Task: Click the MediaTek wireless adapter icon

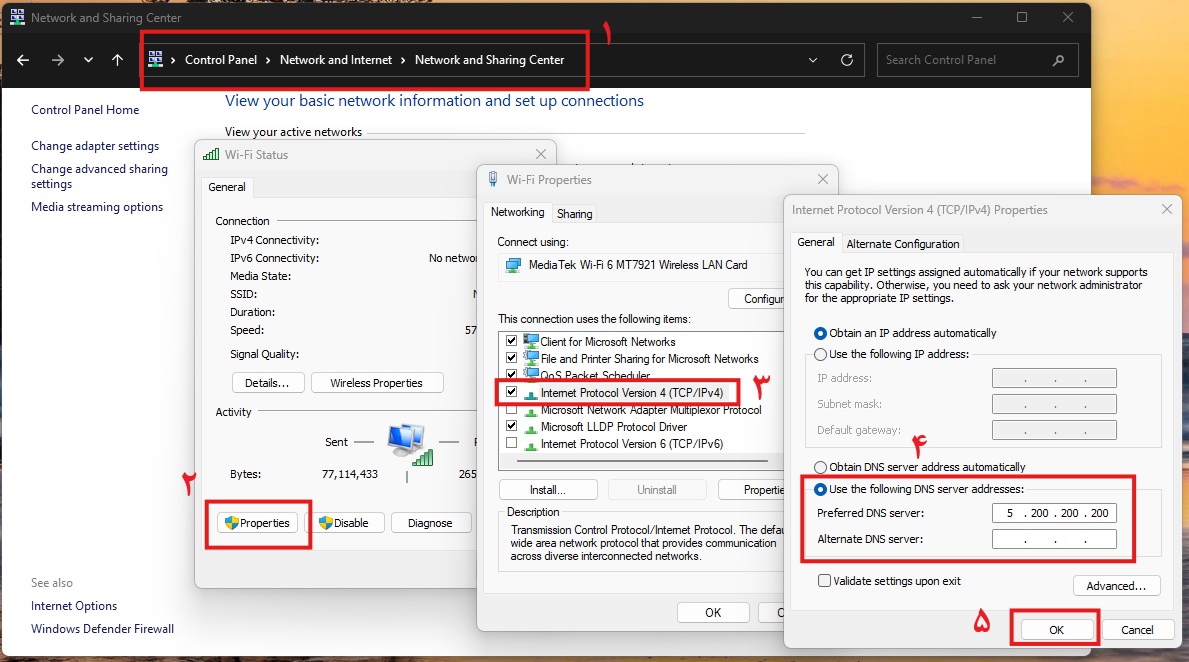Action: coord(513,266)
